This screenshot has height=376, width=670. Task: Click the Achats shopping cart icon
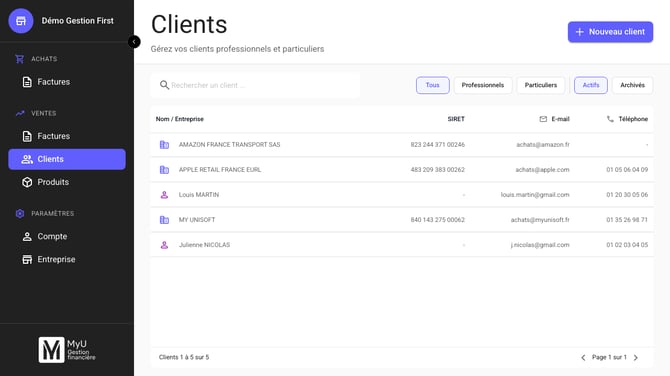pyautogui.click(x=20, y=59)
